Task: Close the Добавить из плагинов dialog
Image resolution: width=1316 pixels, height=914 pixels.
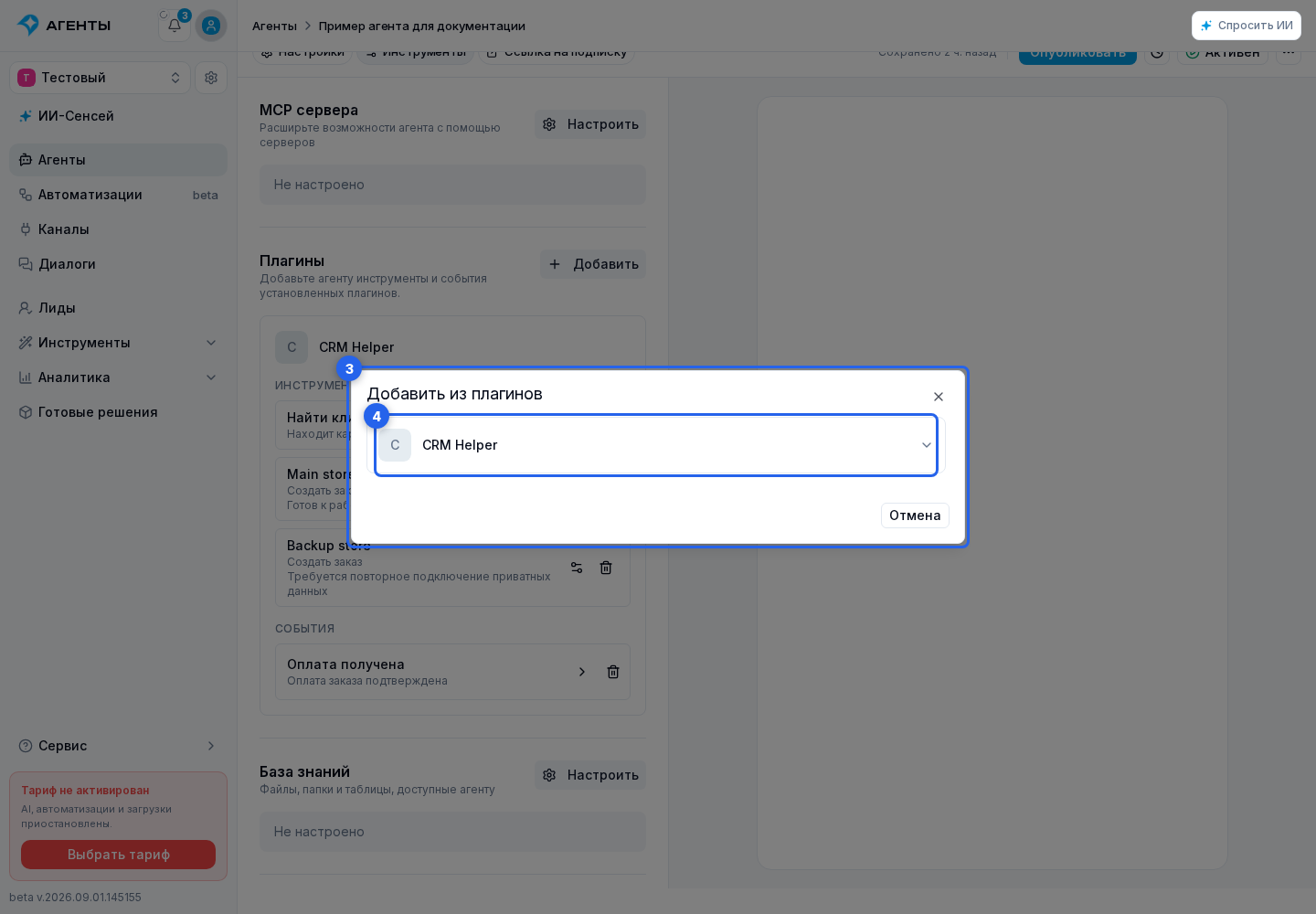Action: click(x=939, y=397)
